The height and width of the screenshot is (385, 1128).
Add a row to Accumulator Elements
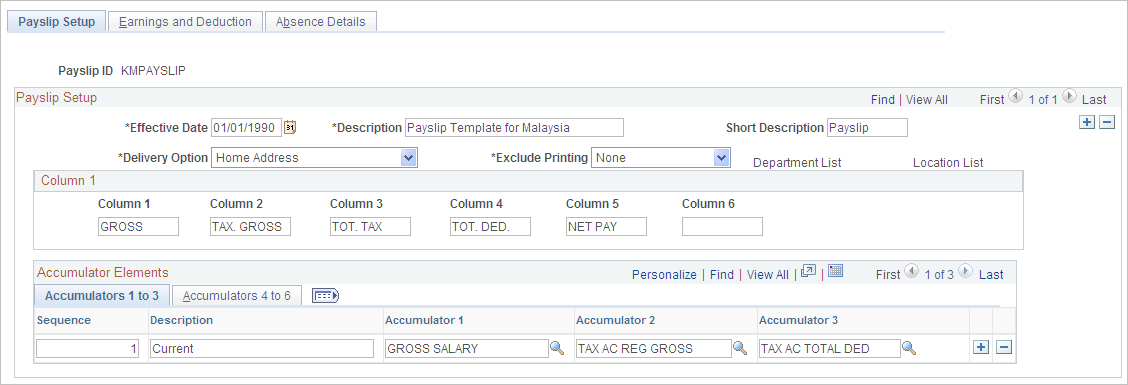[x=980, y=348]
